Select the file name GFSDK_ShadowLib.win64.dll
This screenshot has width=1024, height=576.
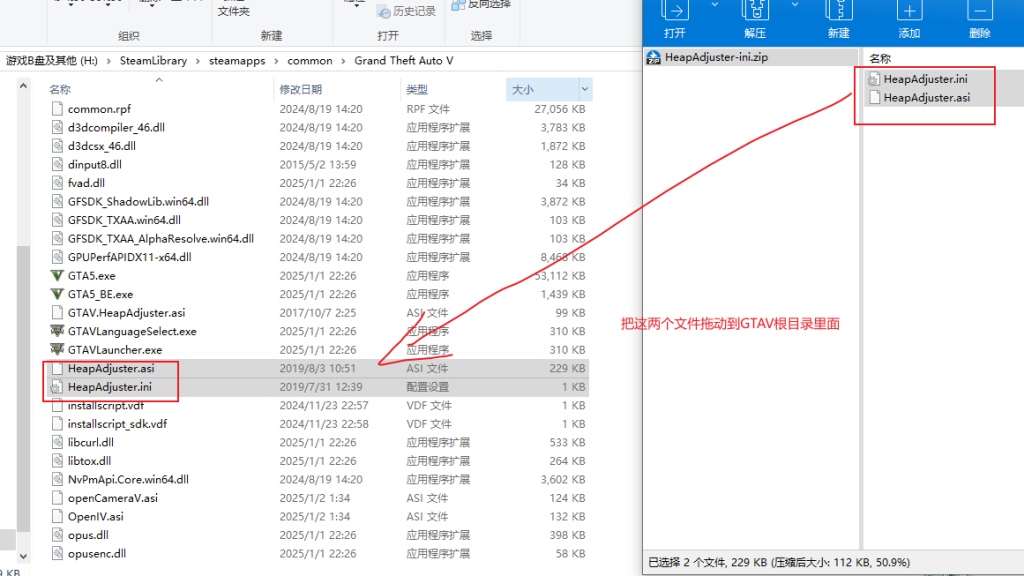click(x=138, y=202)
